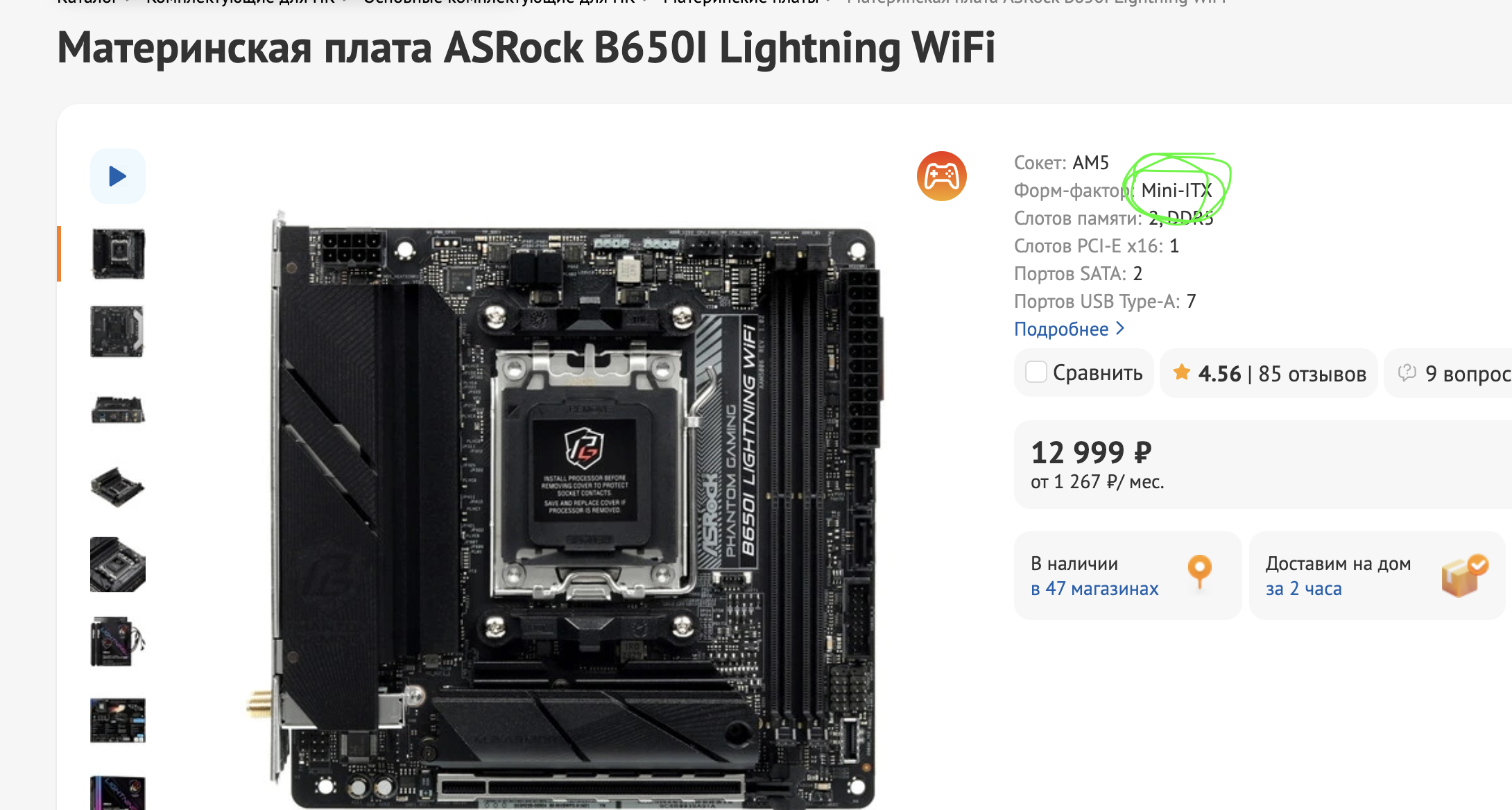Viewport: 1512px width, 810px height.
Task: Open the 9 вопросов section
Action: pos(1468,374)
